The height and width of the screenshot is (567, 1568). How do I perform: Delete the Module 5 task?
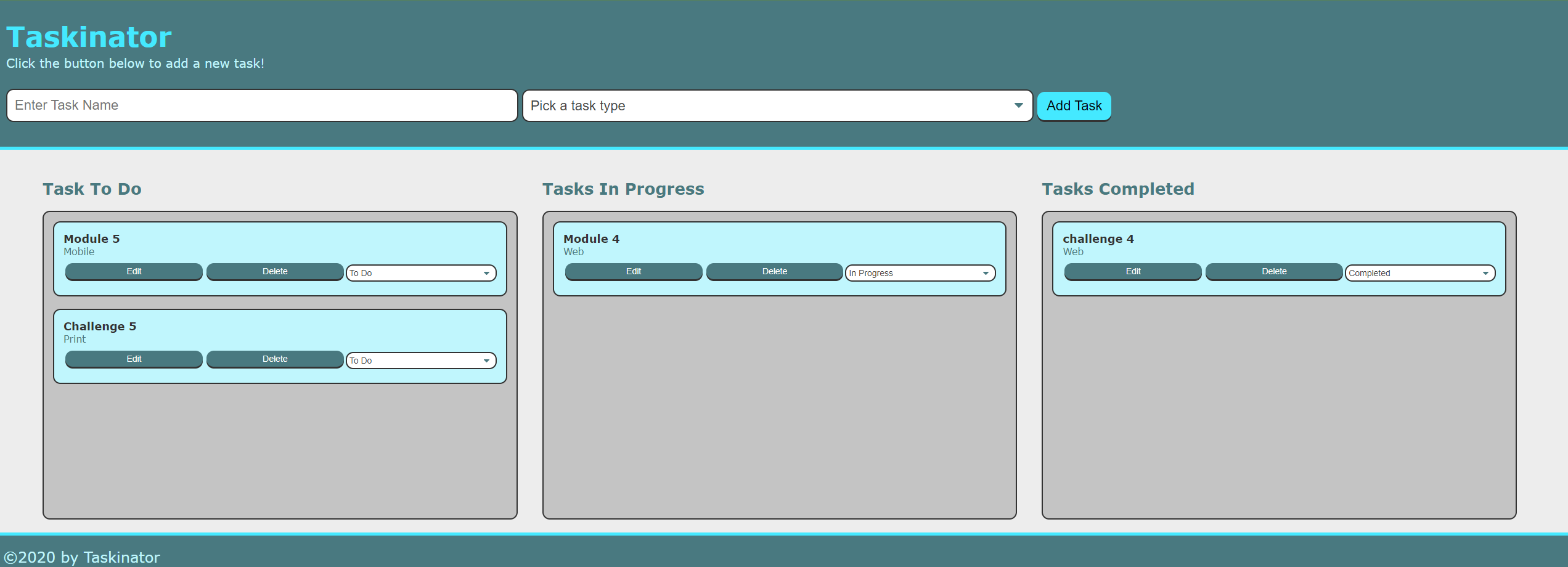tap(275, 272)
